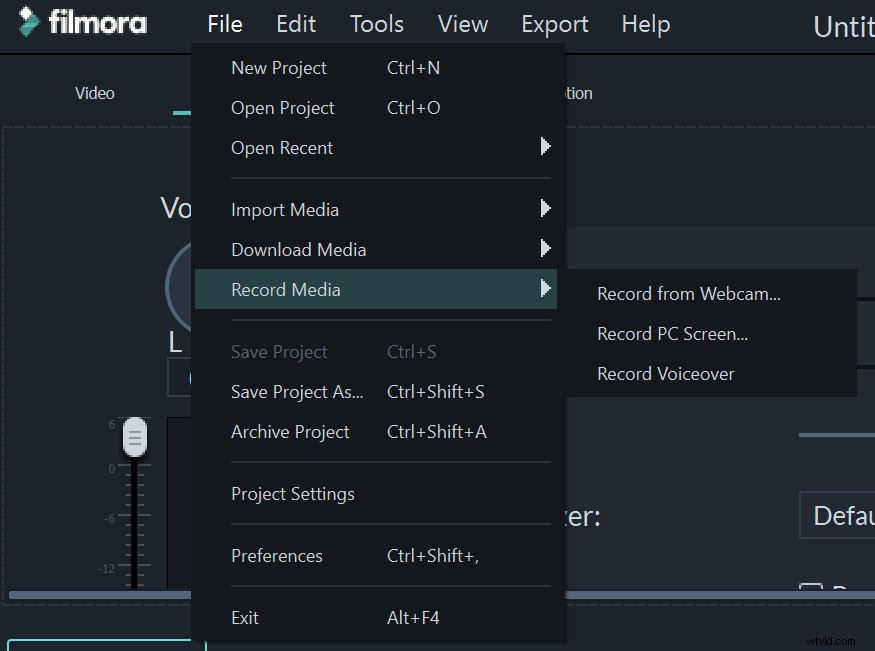Image resolution: width=875 pixels, height=651 pixels.
Task: Open the Preferences dialog
Action: point(277,556)
